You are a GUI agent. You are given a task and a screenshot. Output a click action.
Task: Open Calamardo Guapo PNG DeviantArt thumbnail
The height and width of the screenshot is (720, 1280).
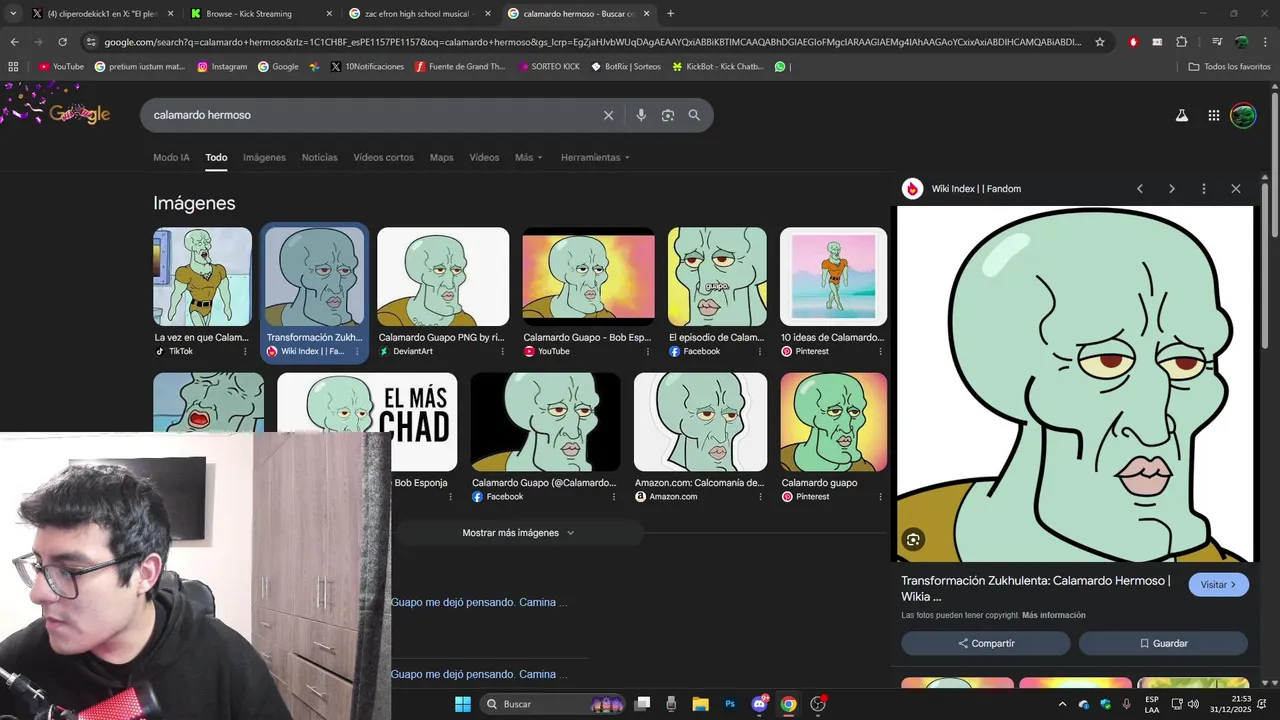[x=443, y=277]
